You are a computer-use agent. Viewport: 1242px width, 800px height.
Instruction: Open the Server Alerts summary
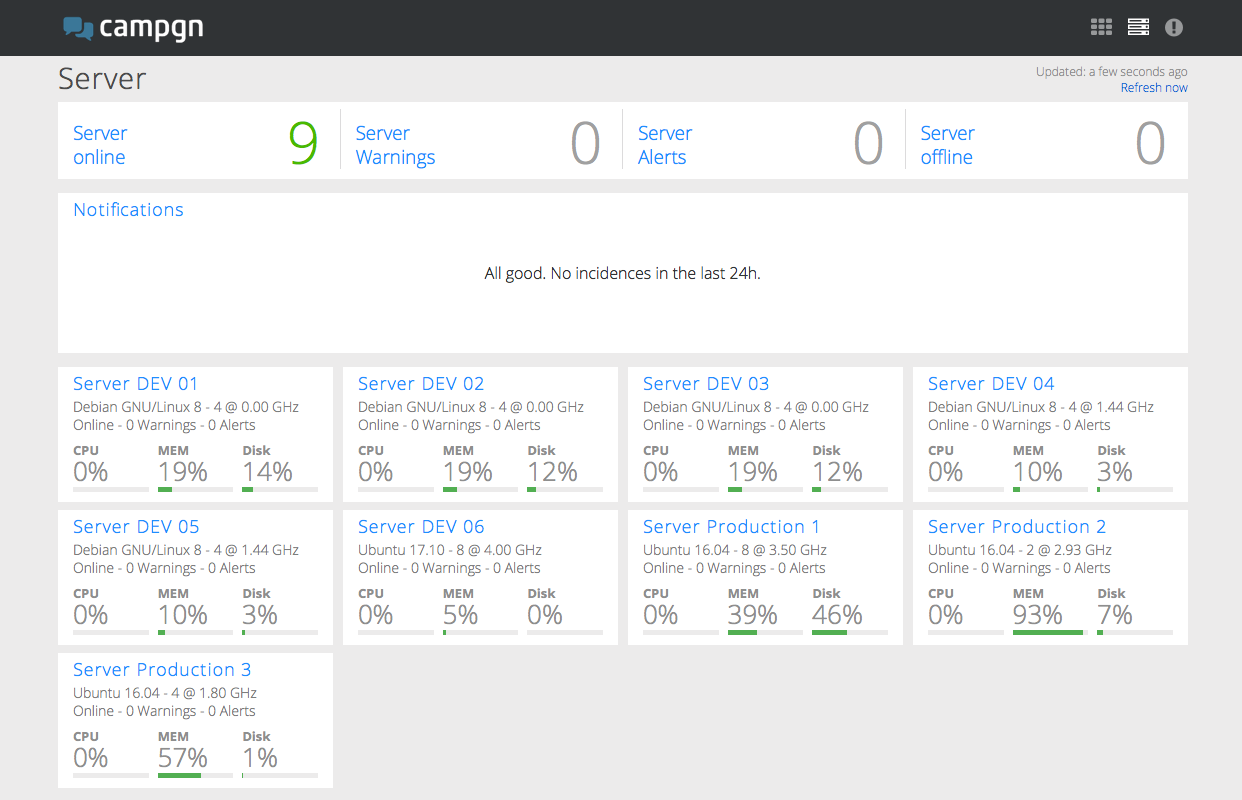tap(665, 145)
